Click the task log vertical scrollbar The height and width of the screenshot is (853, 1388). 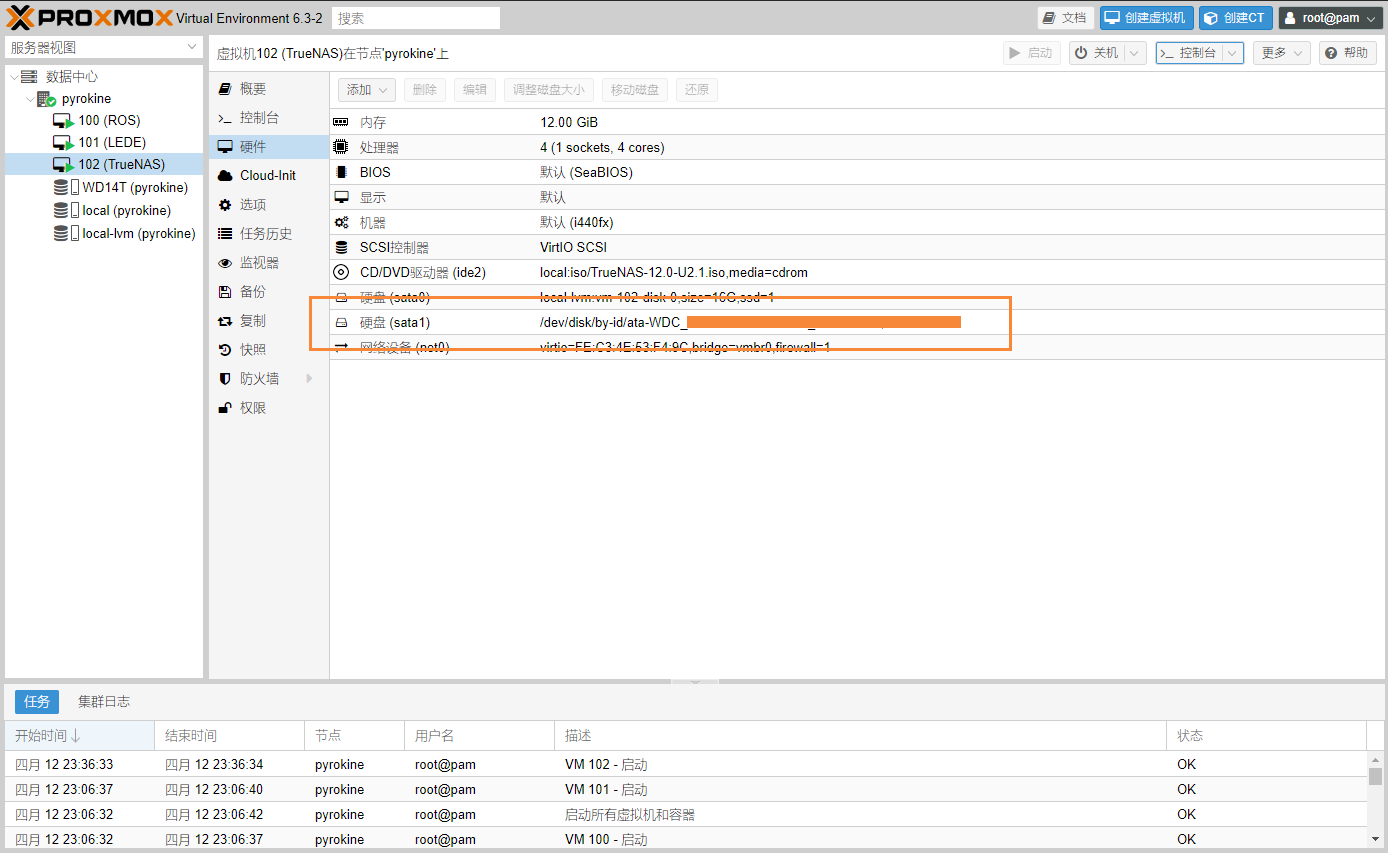coord(1376,800)
